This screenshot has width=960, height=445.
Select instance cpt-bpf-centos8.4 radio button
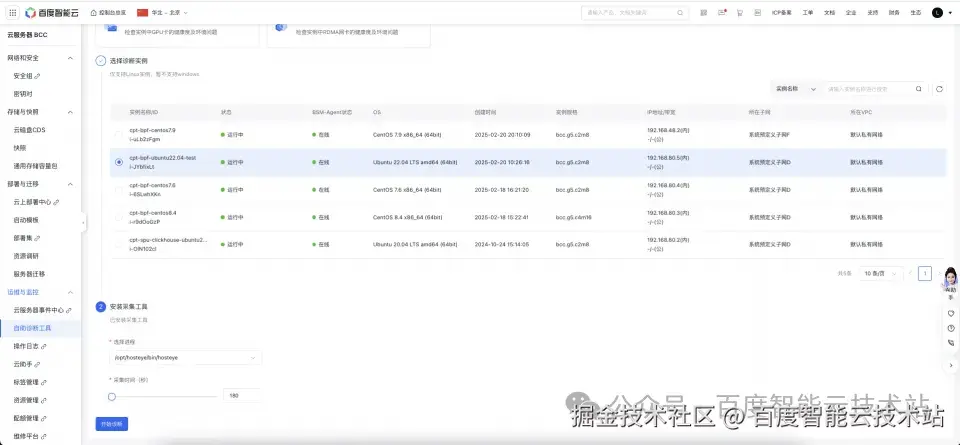click(x=119, y=217)
